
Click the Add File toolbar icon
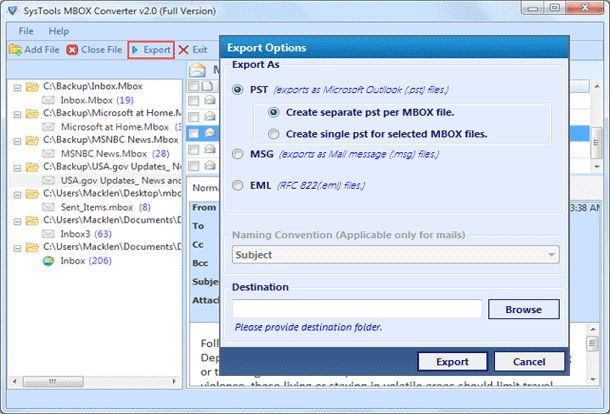point(15,50)
